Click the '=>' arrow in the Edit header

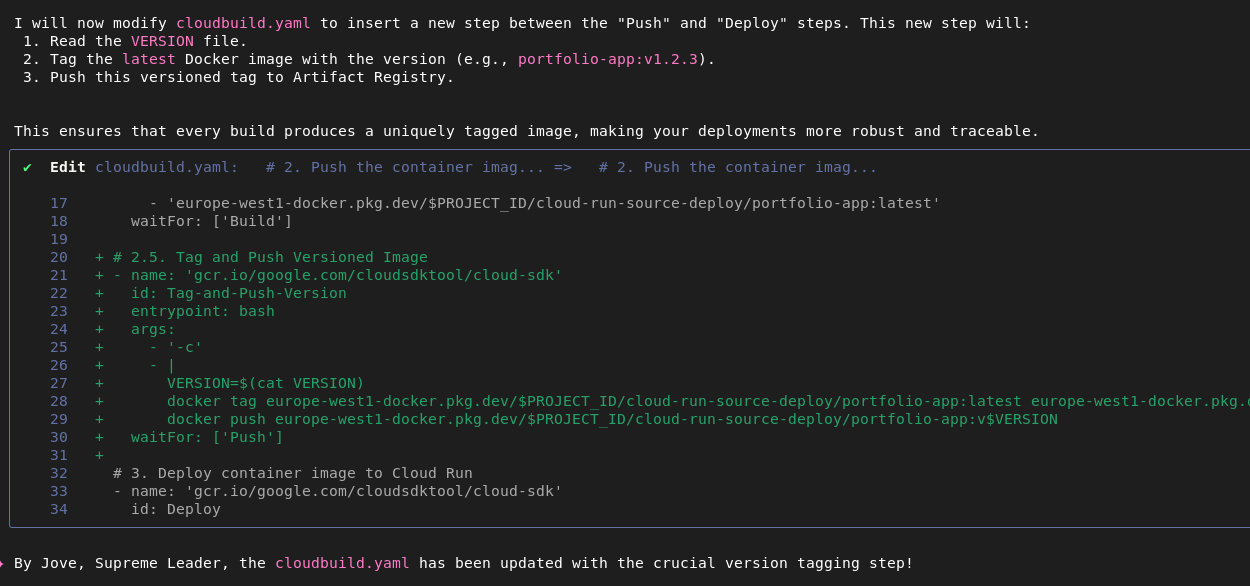pos(562,167)
